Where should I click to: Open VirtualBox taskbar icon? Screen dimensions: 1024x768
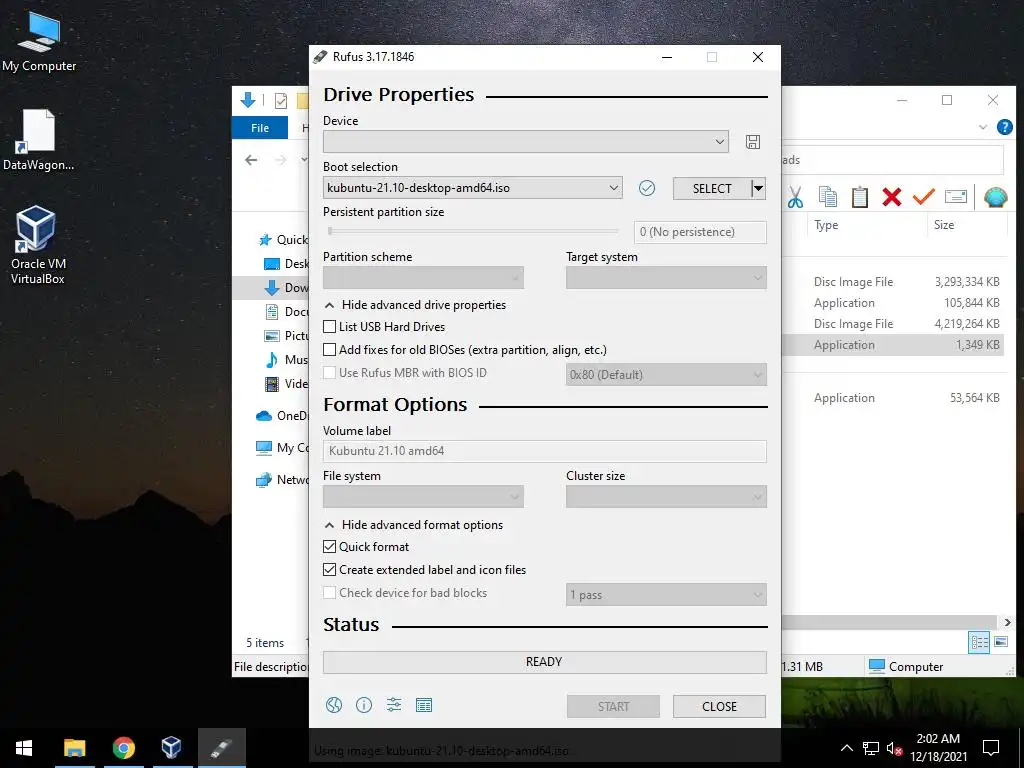coord(172,748)
